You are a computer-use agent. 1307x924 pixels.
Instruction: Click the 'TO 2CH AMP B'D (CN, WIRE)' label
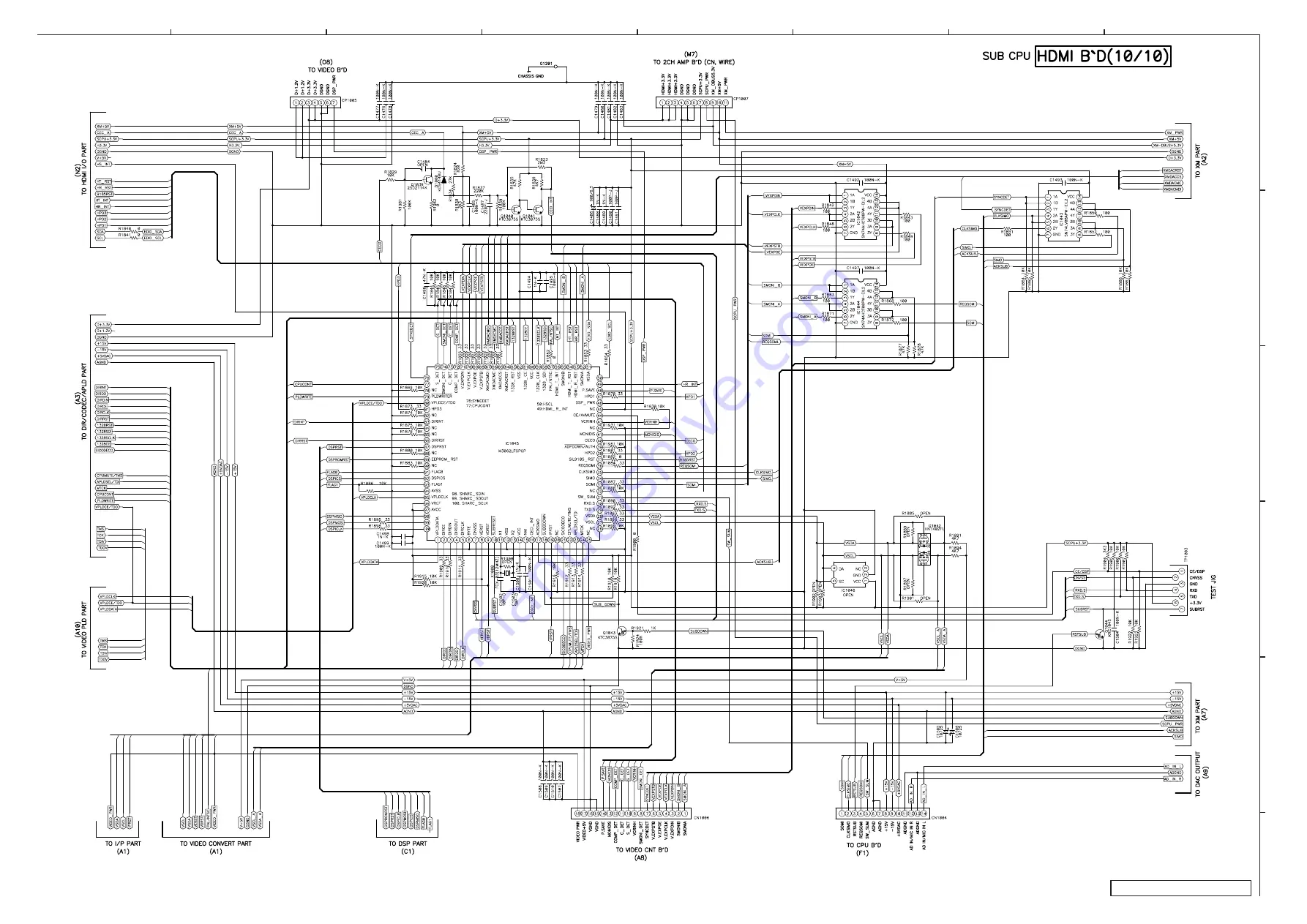[693, 62]
